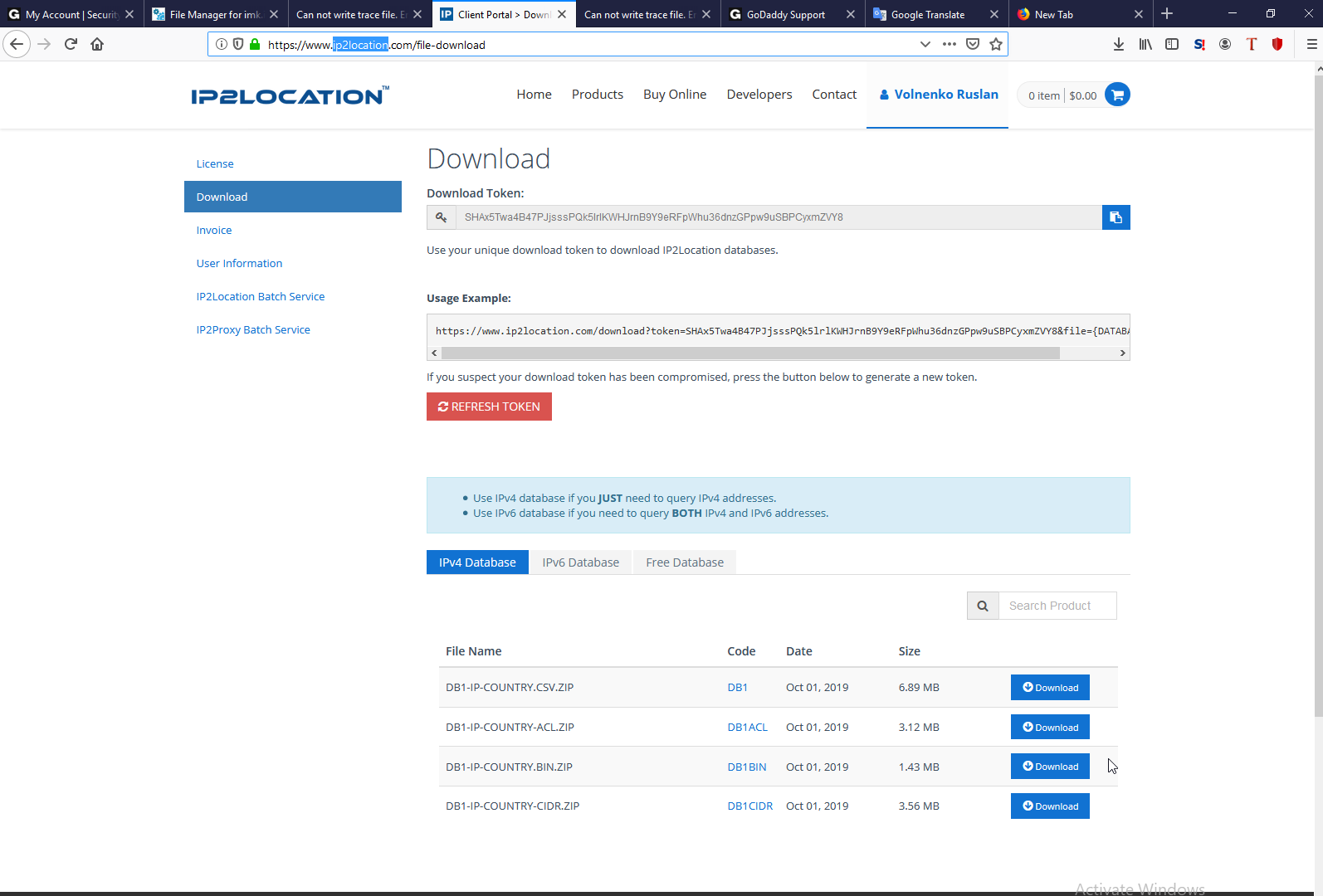Open License in the sidebar
Screen dimensions: 1323x896
[x=215, y=163]
